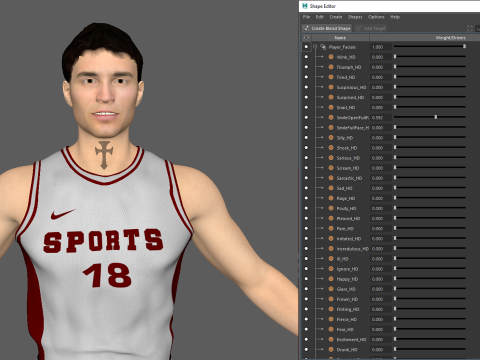The height and width of the screenshot is (360, 480).
Task: Click the Player_Facials blend shape deformer icon
Action: pyautogui.click(x=323, y=47)
